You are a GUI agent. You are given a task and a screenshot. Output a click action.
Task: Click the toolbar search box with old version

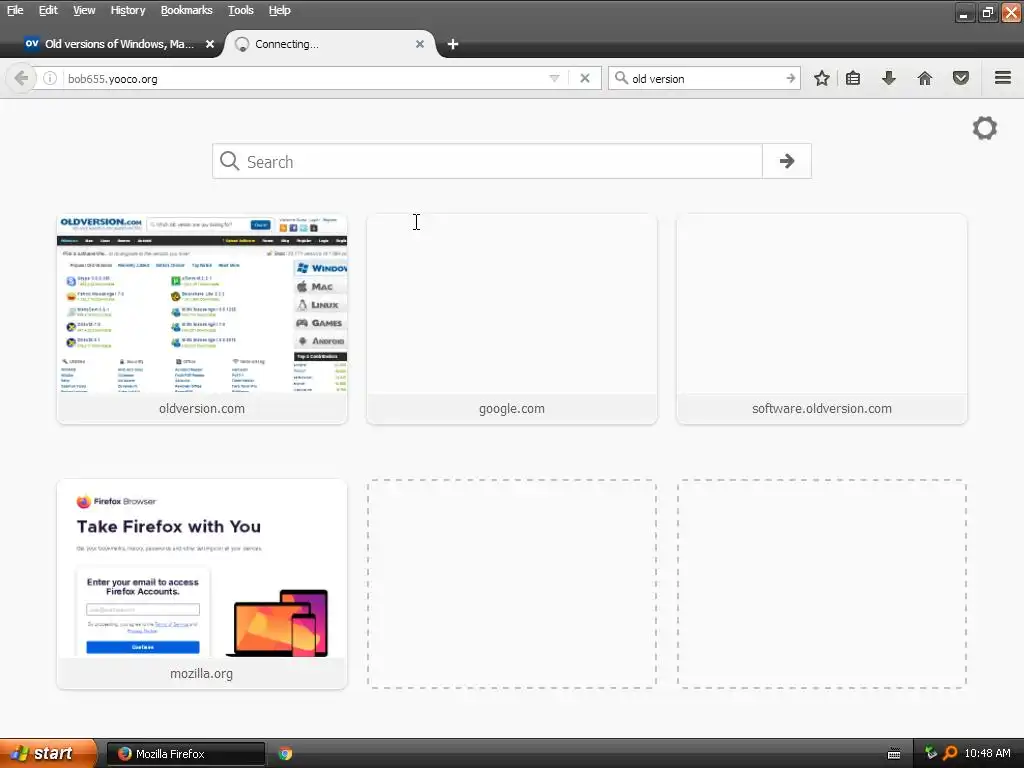705,78
